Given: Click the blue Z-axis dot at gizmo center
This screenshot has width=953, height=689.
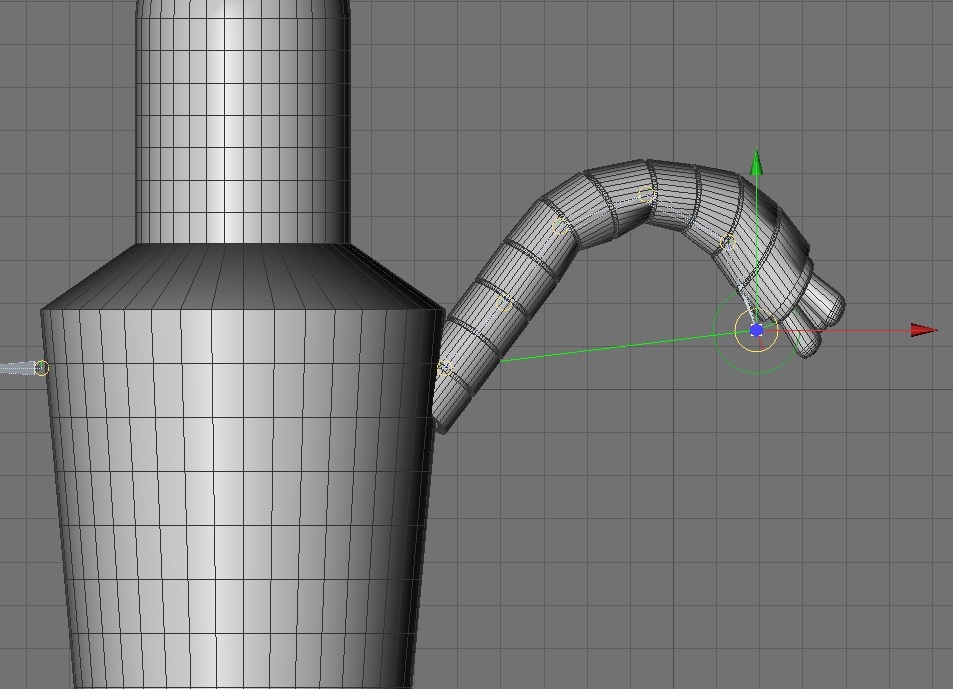Looking at the screenshot, I should coord(757,331).
